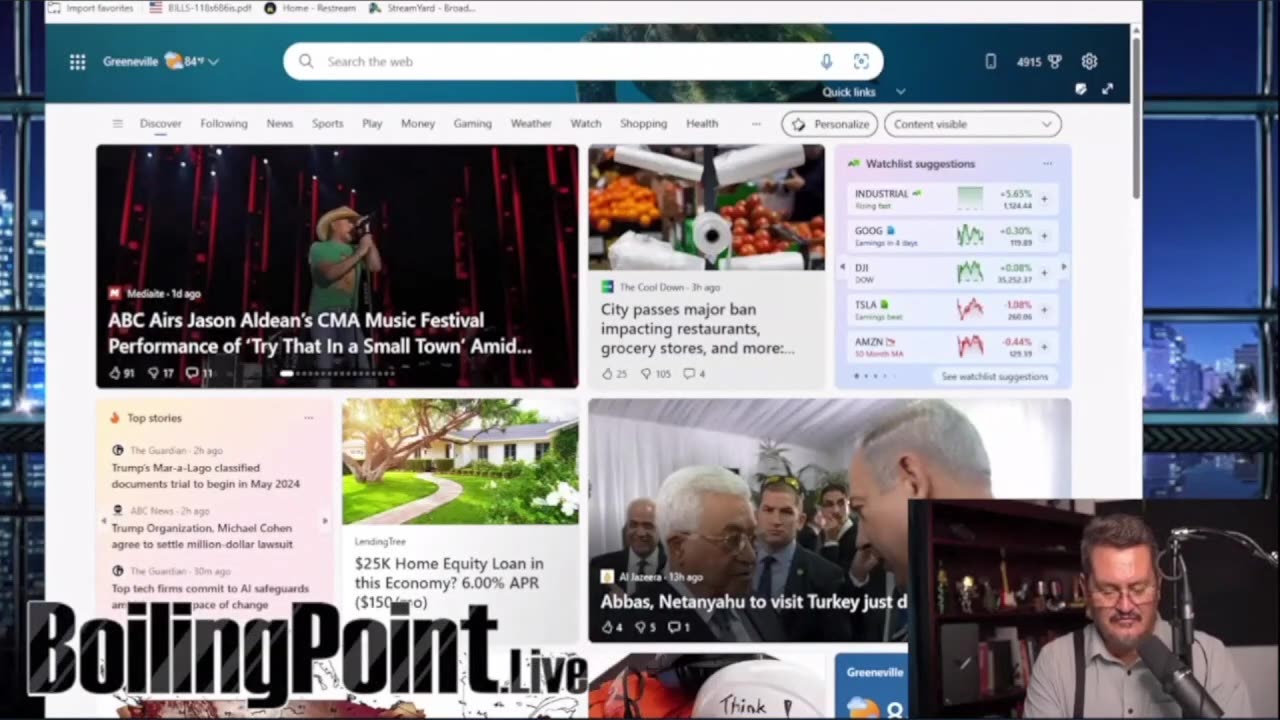Click the mobile phone sync icon

point(990,61)
